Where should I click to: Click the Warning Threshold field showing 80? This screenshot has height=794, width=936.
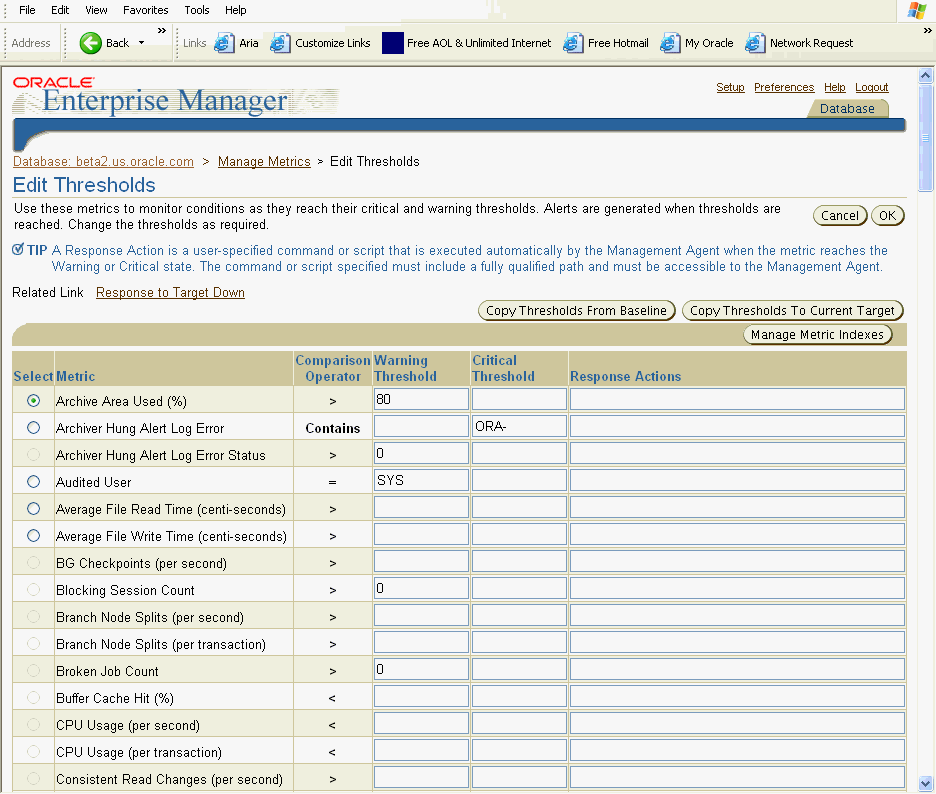[420, 398]
